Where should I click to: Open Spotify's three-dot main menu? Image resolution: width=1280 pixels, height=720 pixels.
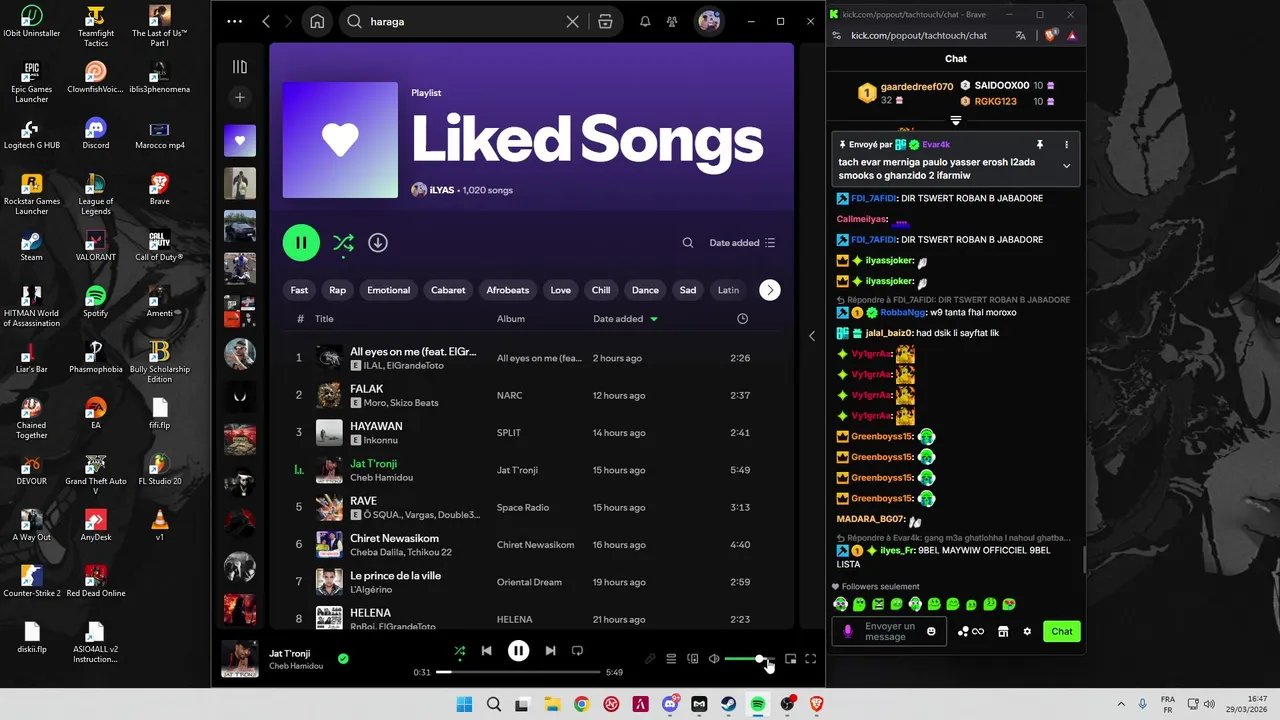click(234, 21)
